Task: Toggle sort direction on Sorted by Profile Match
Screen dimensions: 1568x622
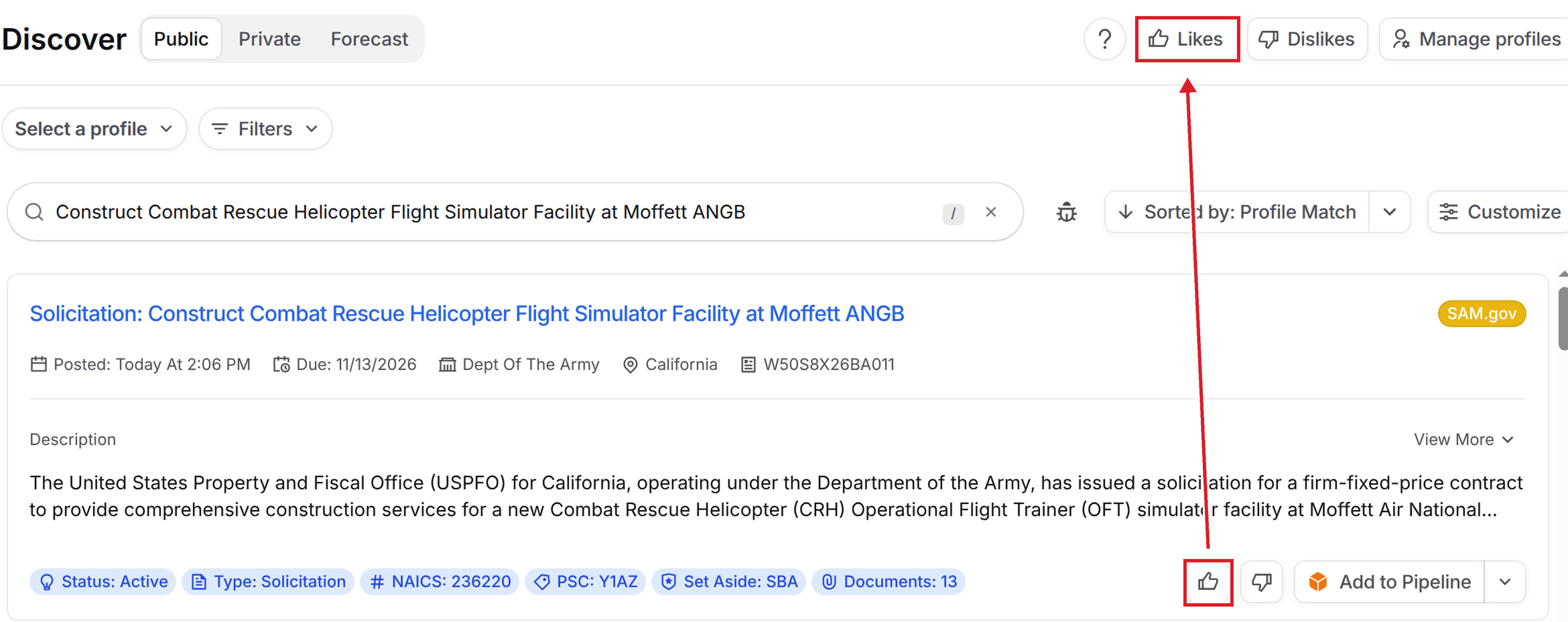Action: click(1237, 212)
